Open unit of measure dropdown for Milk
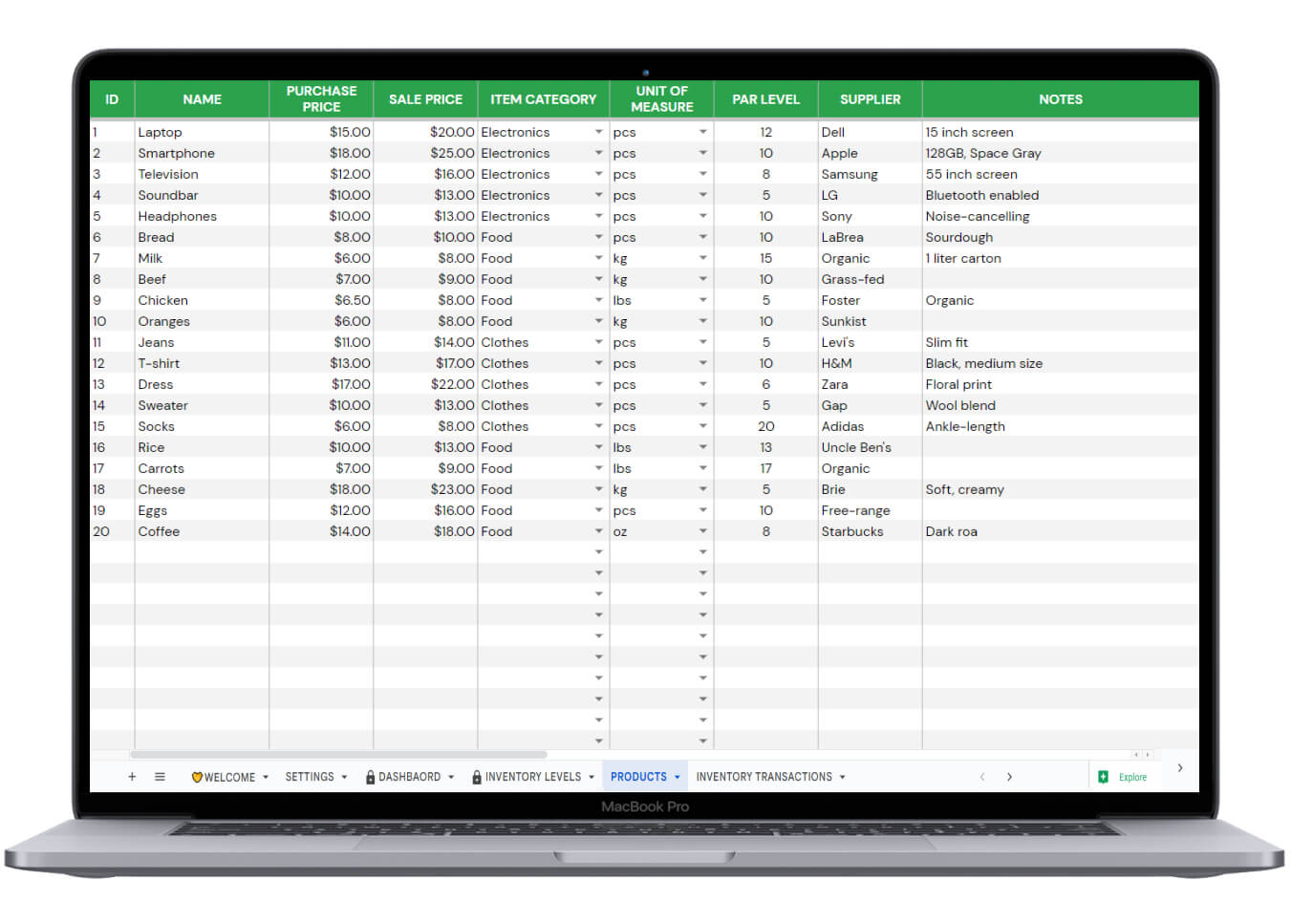 coord(702,258)
